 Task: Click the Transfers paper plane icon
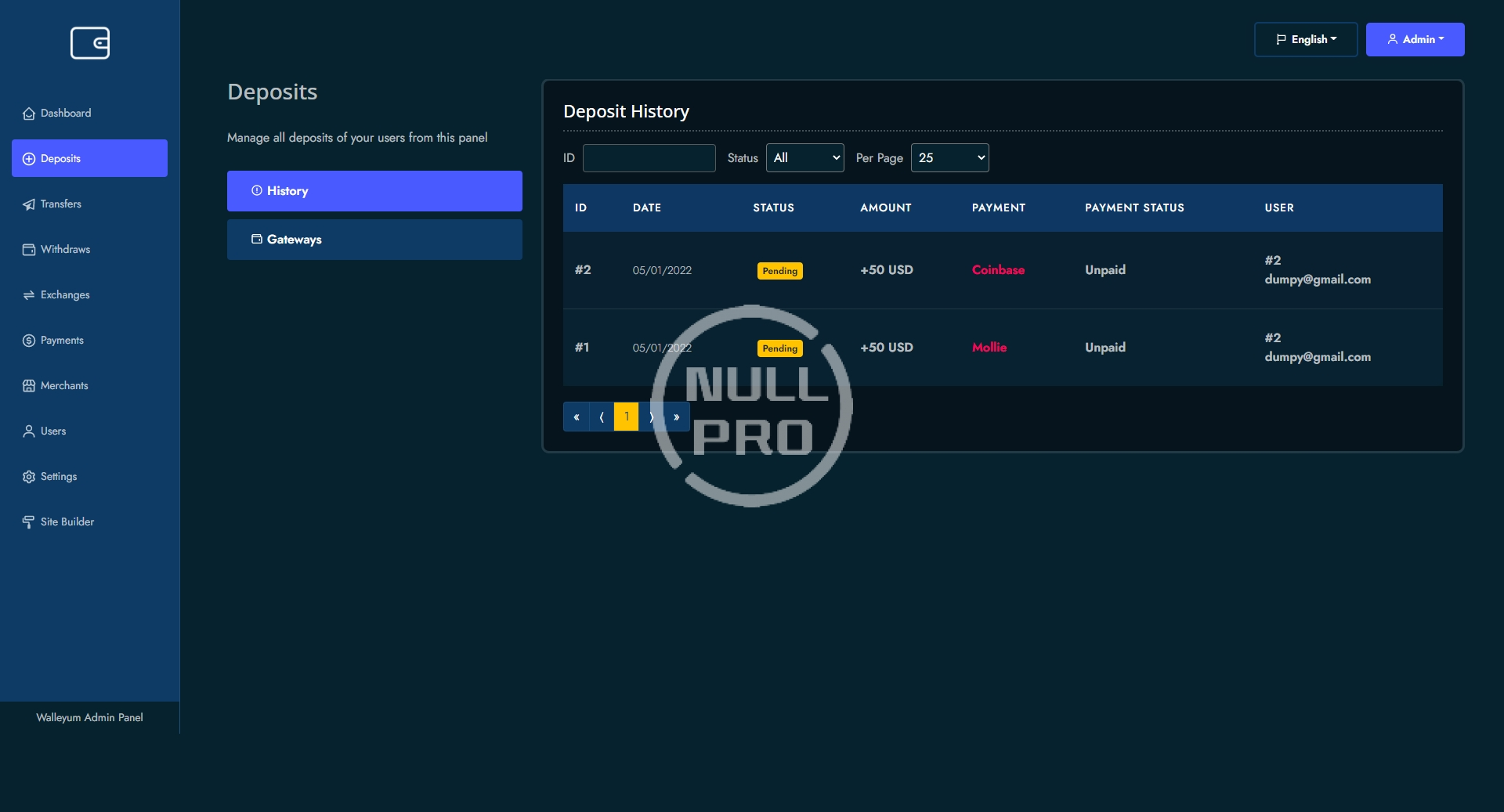click(x=29, y=204)
